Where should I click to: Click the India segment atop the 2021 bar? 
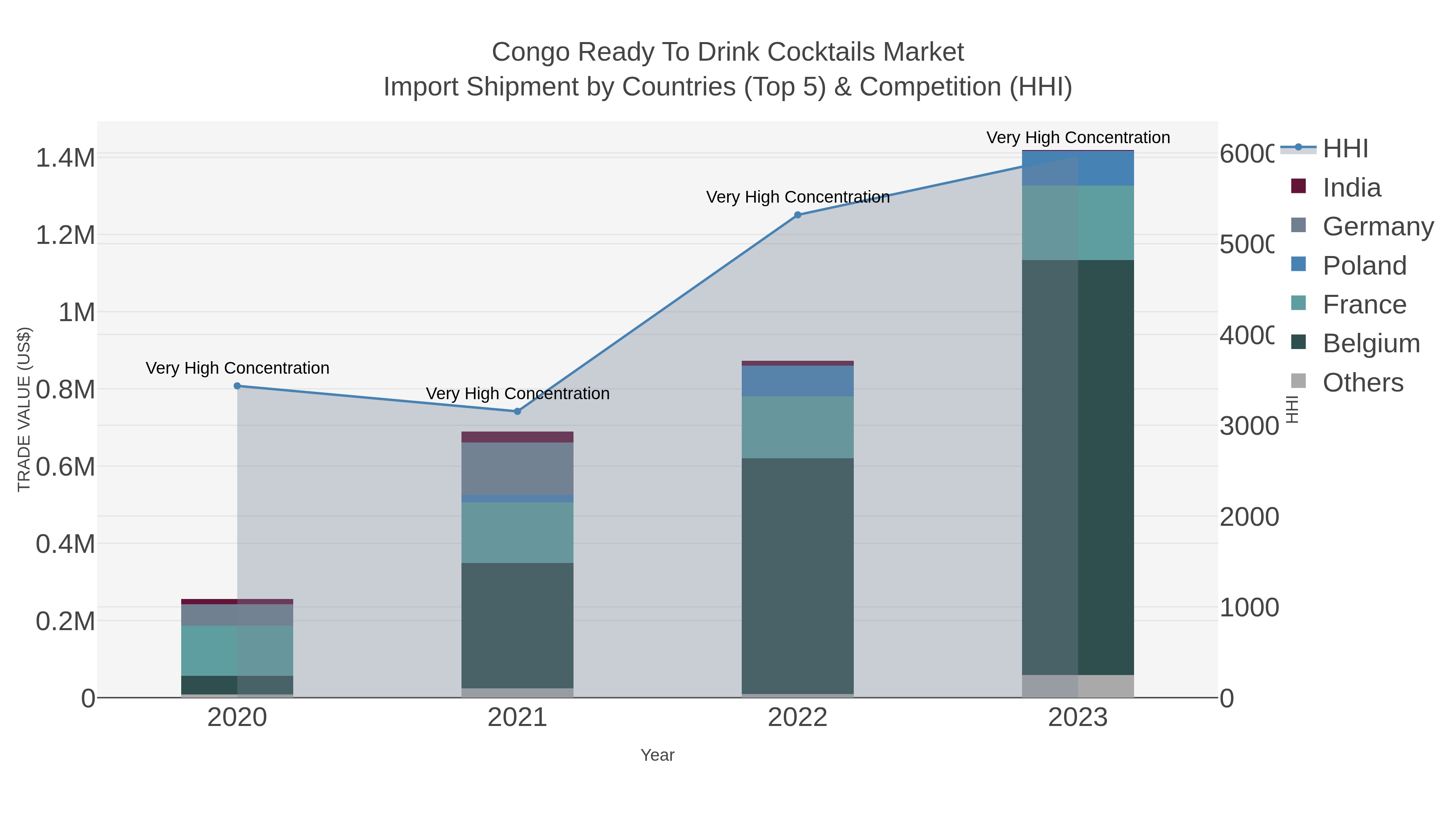point(517,437)
